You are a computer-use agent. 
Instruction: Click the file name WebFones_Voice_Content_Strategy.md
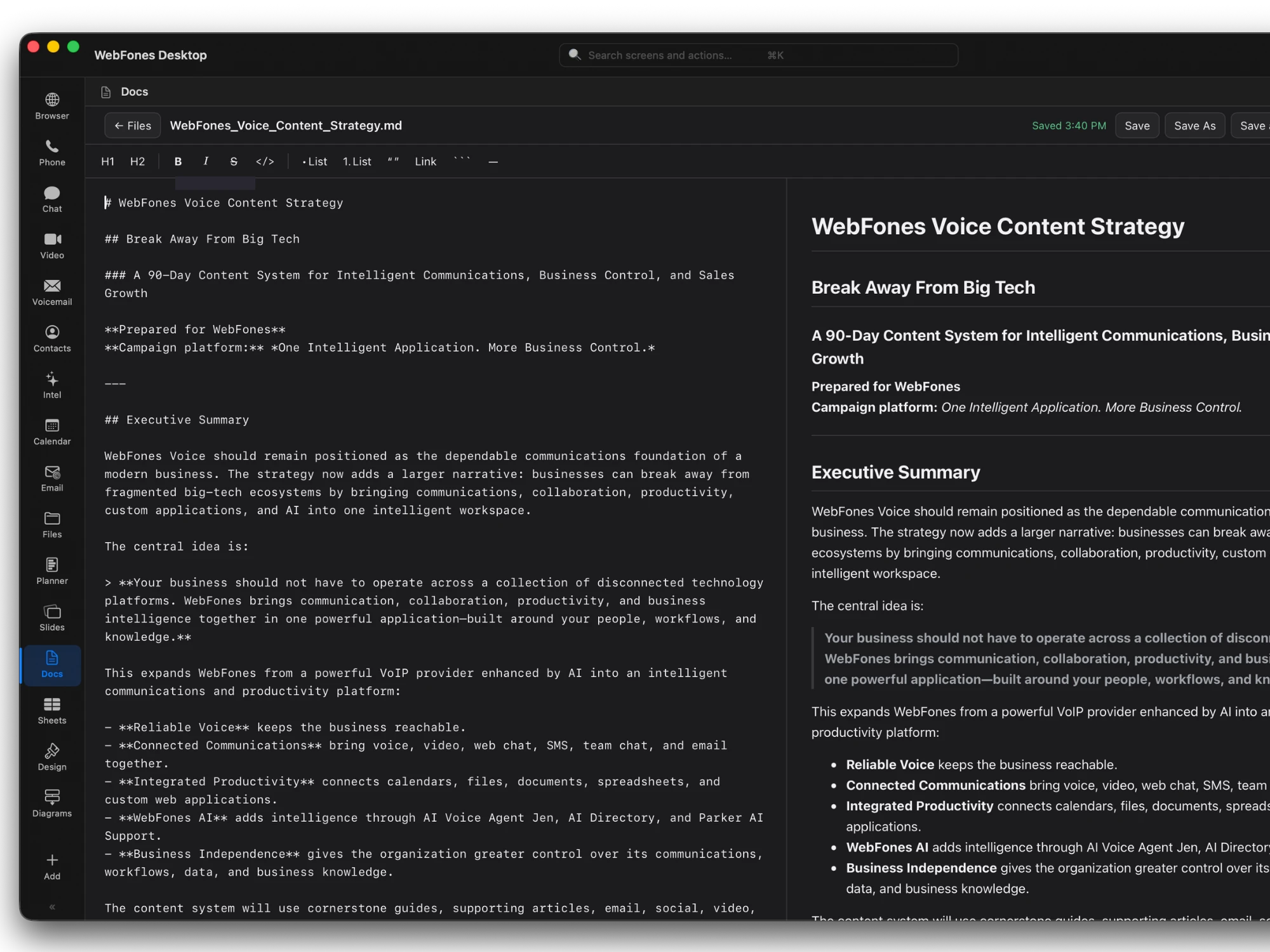286,126
